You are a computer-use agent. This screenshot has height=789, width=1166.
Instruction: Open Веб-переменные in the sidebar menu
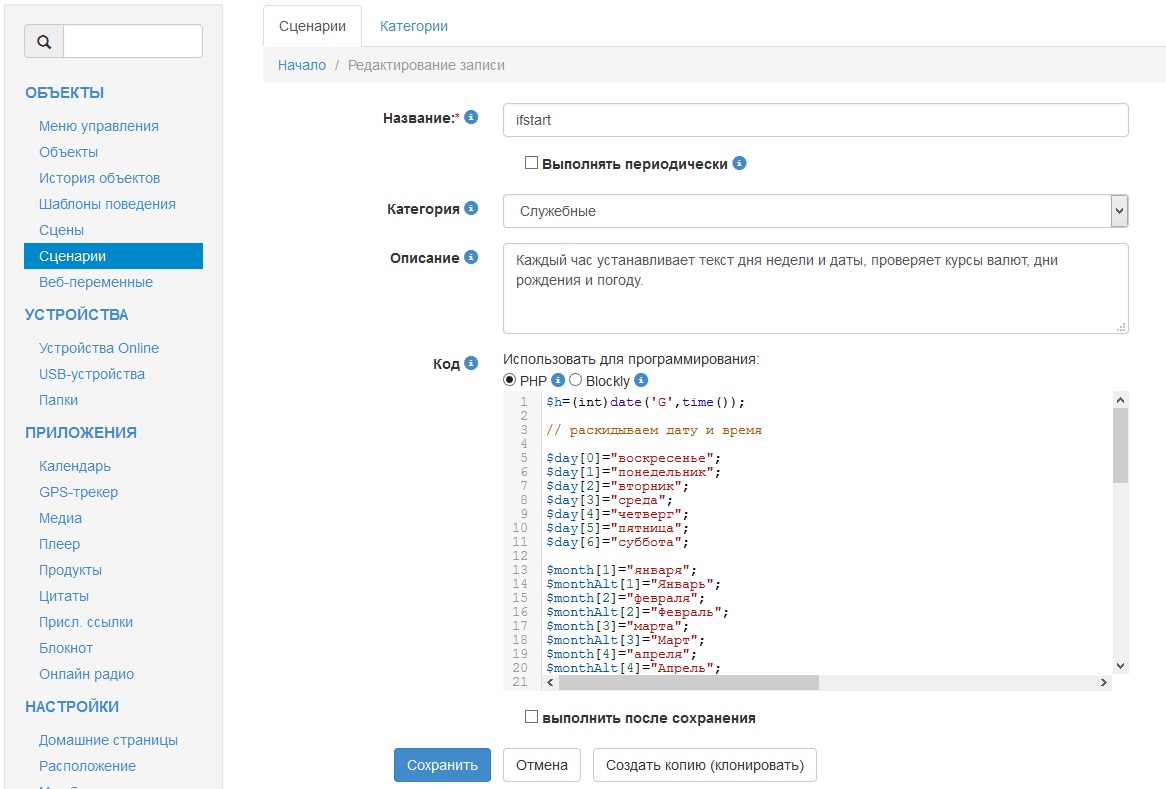[x=95, y=282]
